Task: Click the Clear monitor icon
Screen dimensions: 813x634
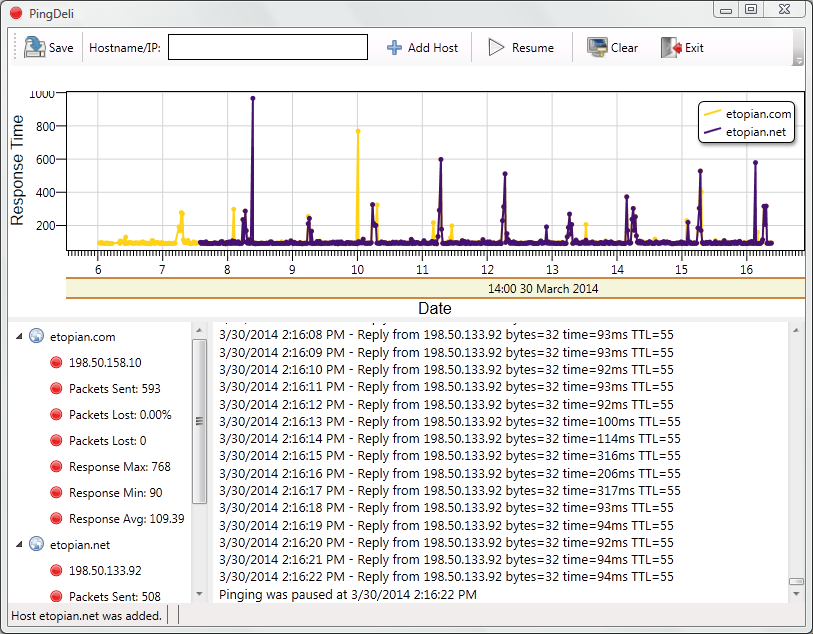Action: click(597, 47)
